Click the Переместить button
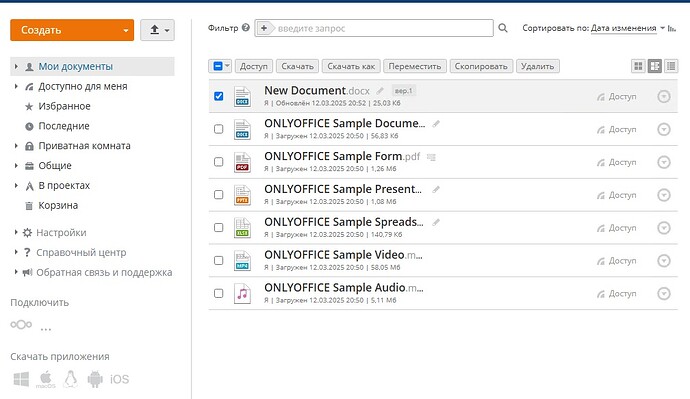This screenshot has height=399, width=690. point(415,66)
